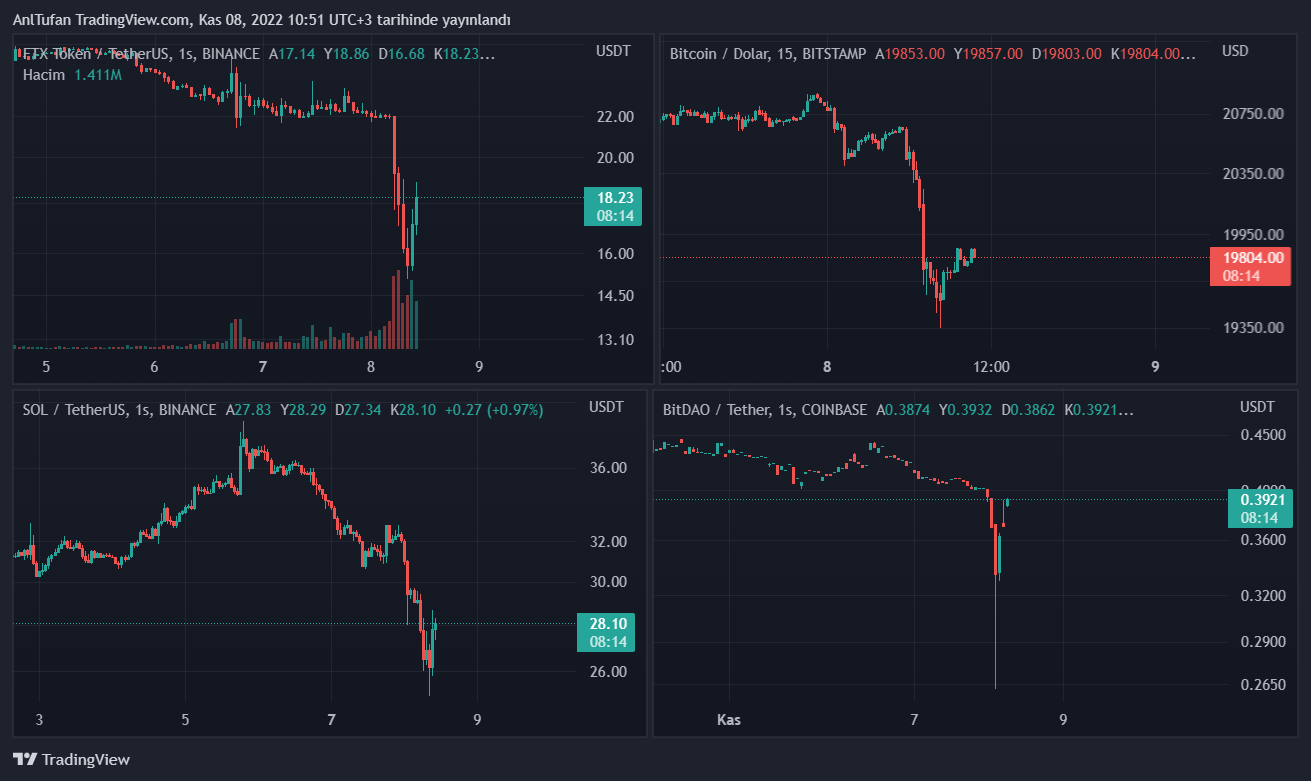Open the USDT currency selector on BitDAO chart

1257,407
